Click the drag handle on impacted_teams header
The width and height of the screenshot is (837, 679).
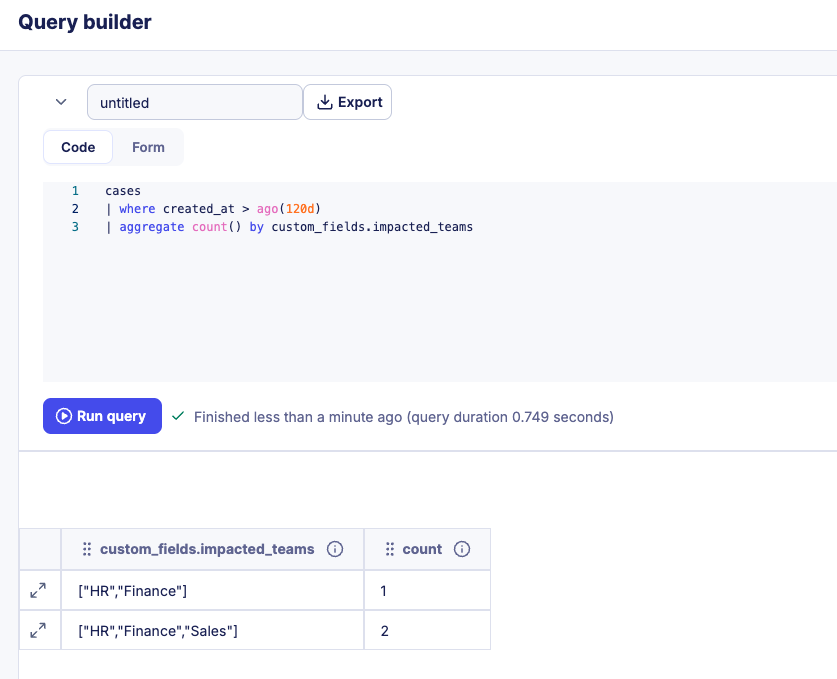[x=87, y=549]
